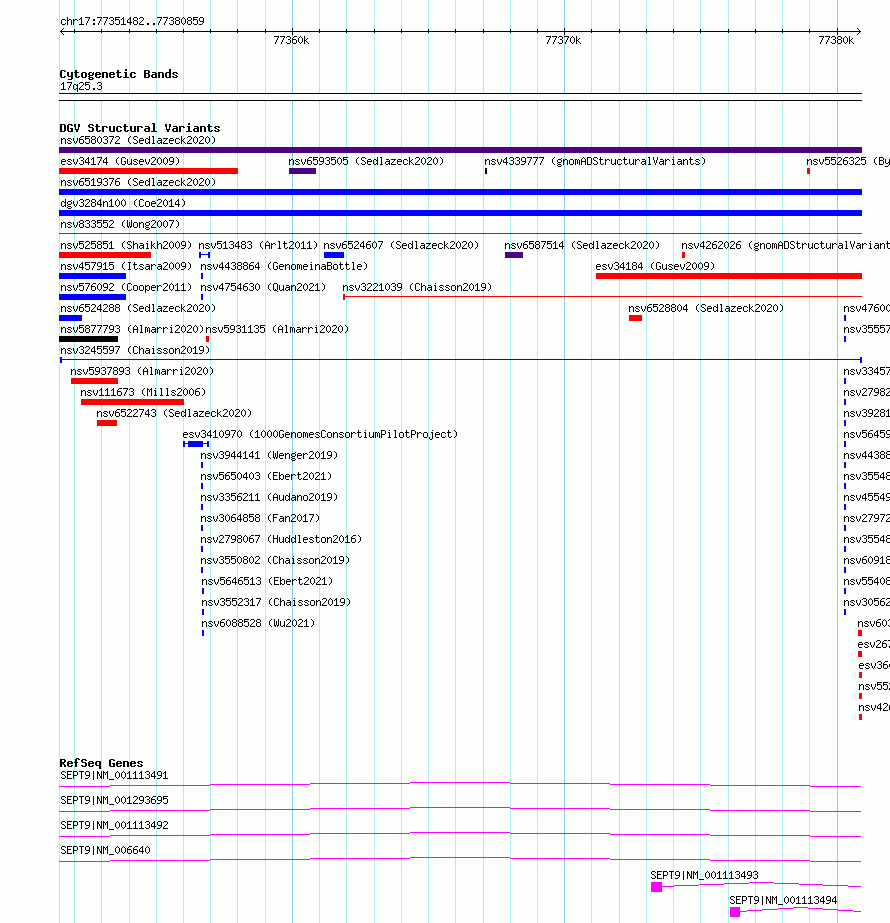Click the nsv3064858 (Fan2017) label

[x=260, y=519]
